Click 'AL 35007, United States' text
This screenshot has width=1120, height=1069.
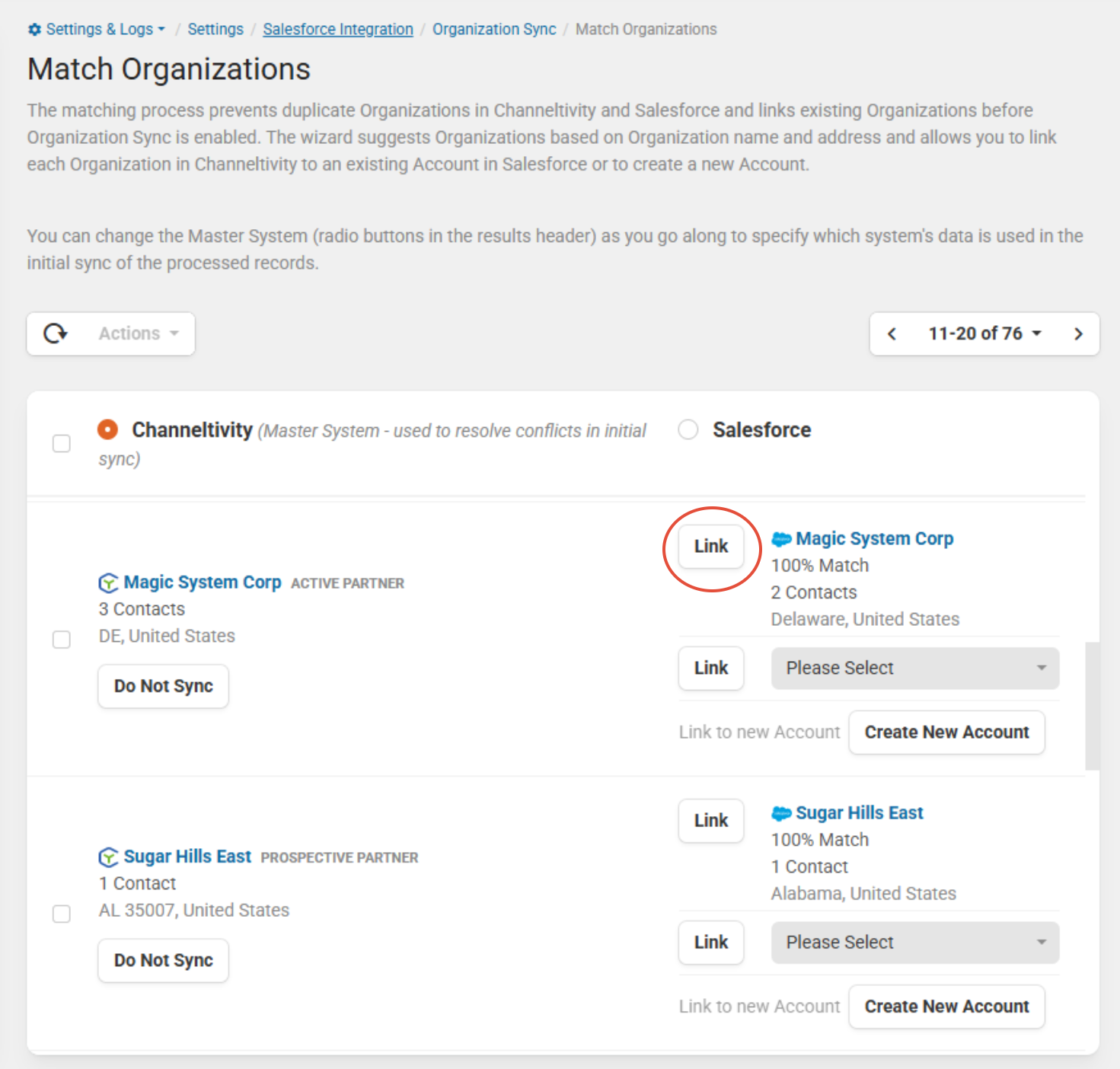pos(194,910)
